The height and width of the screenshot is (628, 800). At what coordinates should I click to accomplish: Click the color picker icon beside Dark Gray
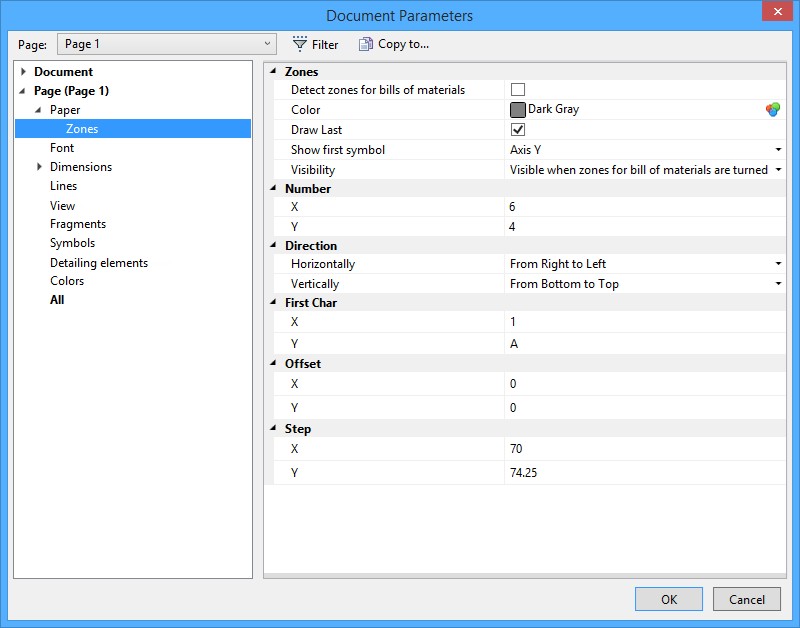[x=773, y=110]
